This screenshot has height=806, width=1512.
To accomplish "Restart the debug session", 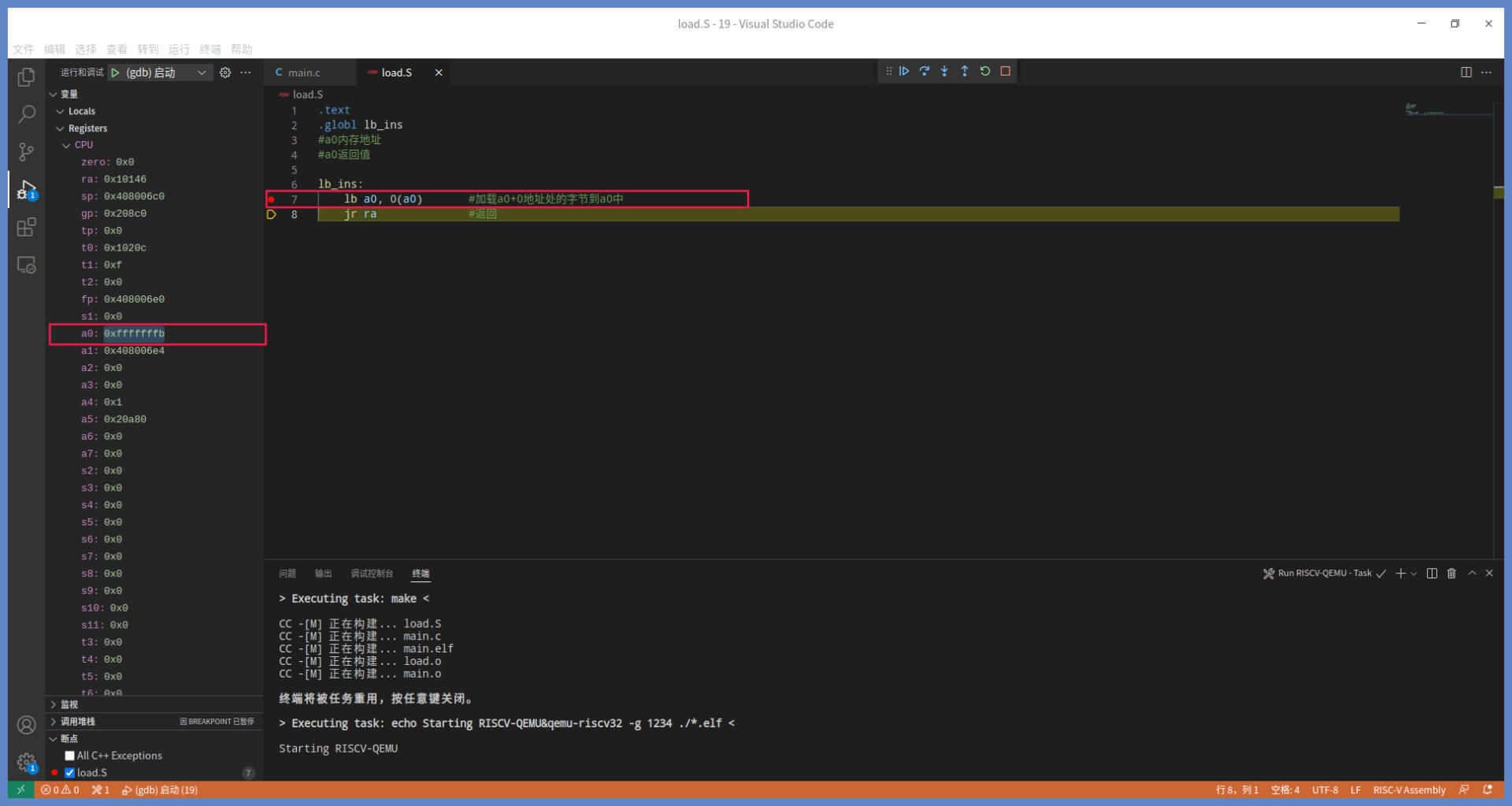I will click(985, 71).
